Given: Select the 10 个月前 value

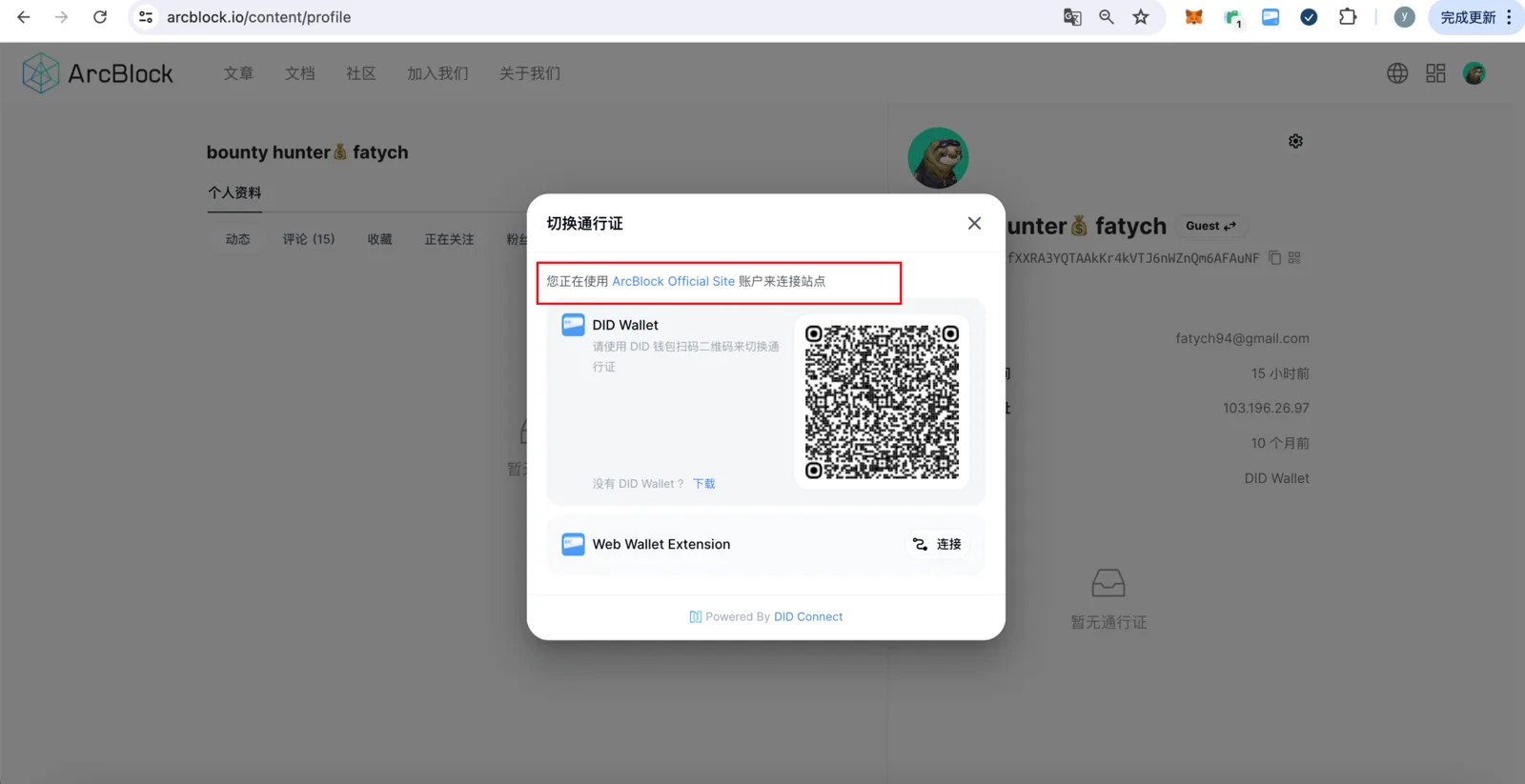Looking at the screenshot, I should pos(1280,443).
